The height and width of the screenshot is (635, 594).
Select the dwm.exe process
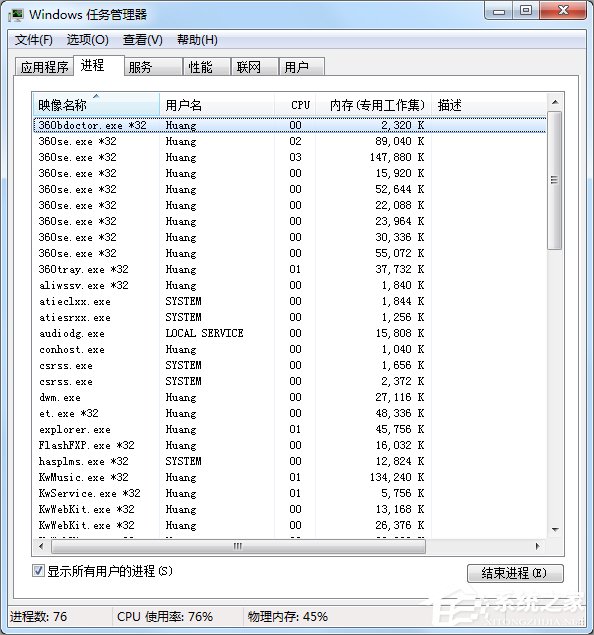(290, 397)
